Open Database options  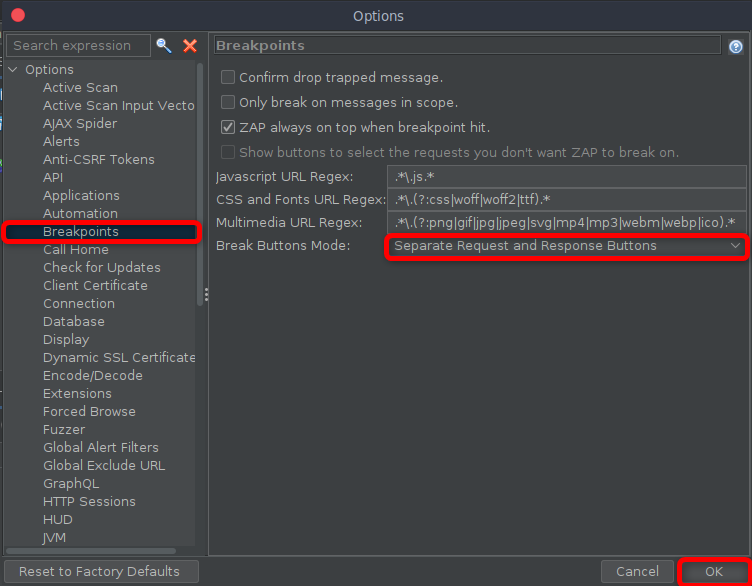click(x=73, y=321)
